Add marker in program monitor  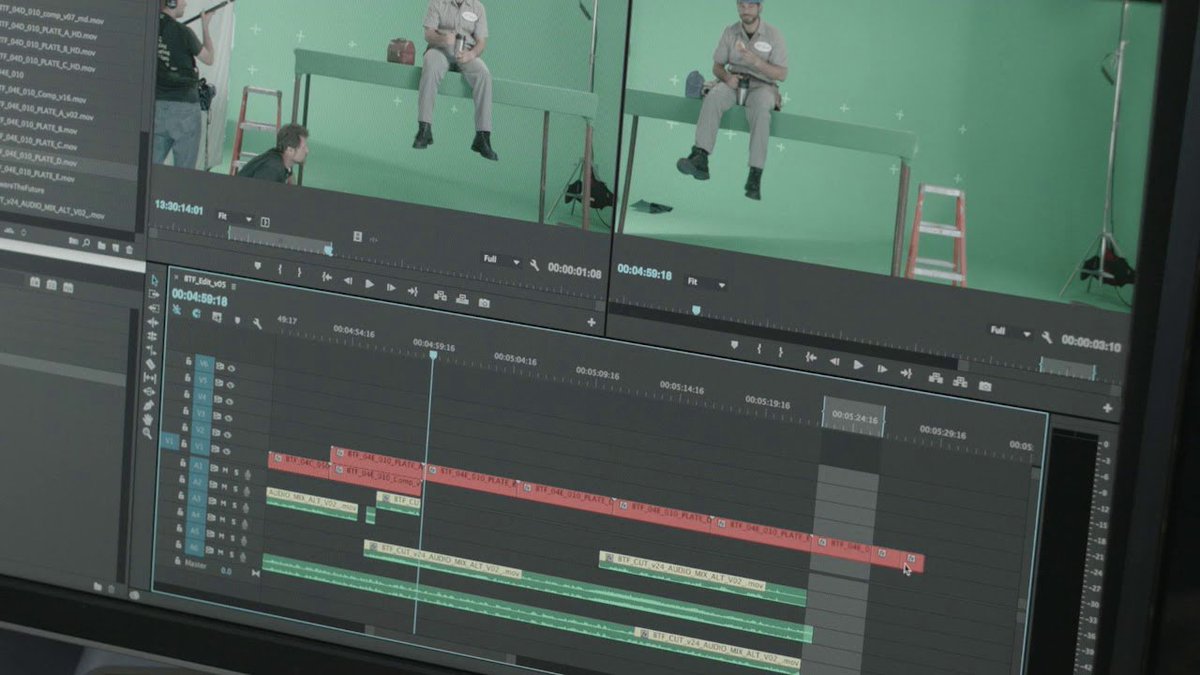click(x=735, y=344)
